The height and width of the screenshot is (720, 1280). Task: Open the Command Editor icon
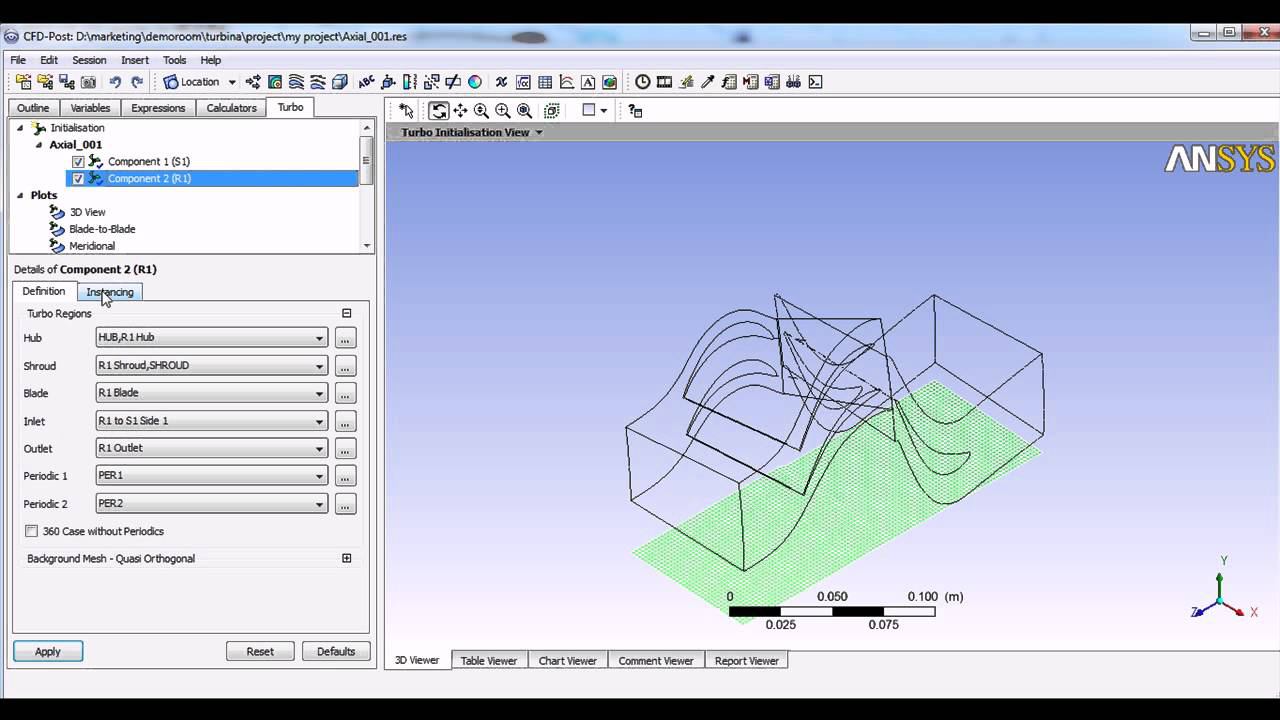point(815,82)
